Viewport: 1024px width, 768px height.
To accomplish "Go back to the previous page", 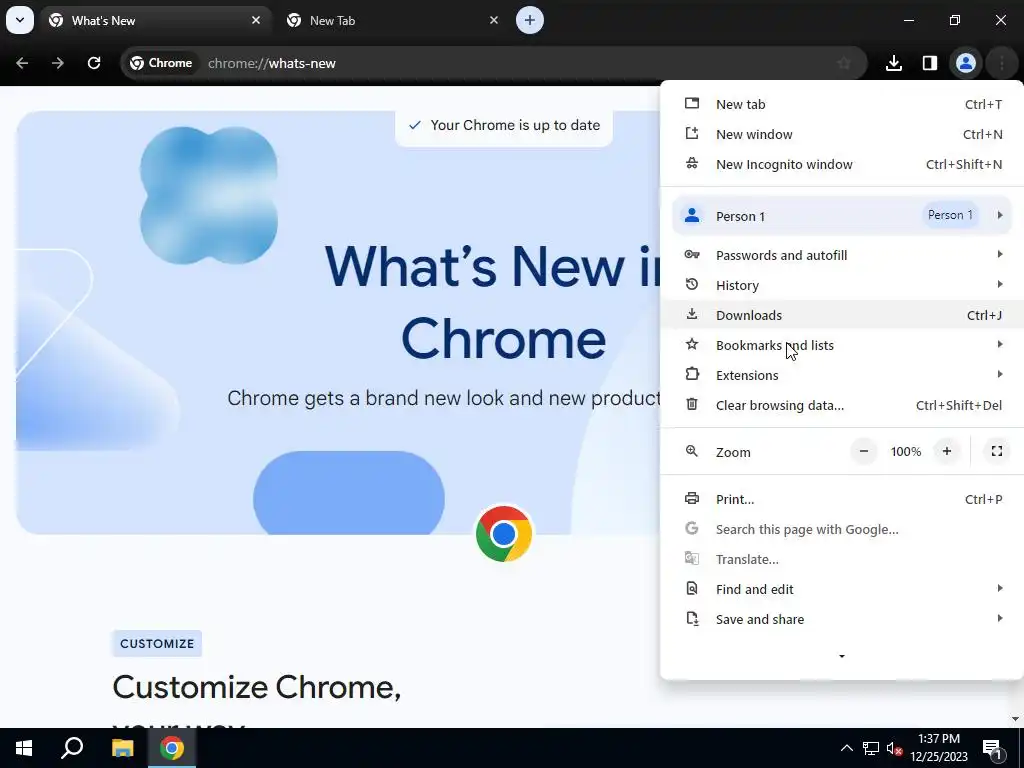I will (x=22, y=63).
